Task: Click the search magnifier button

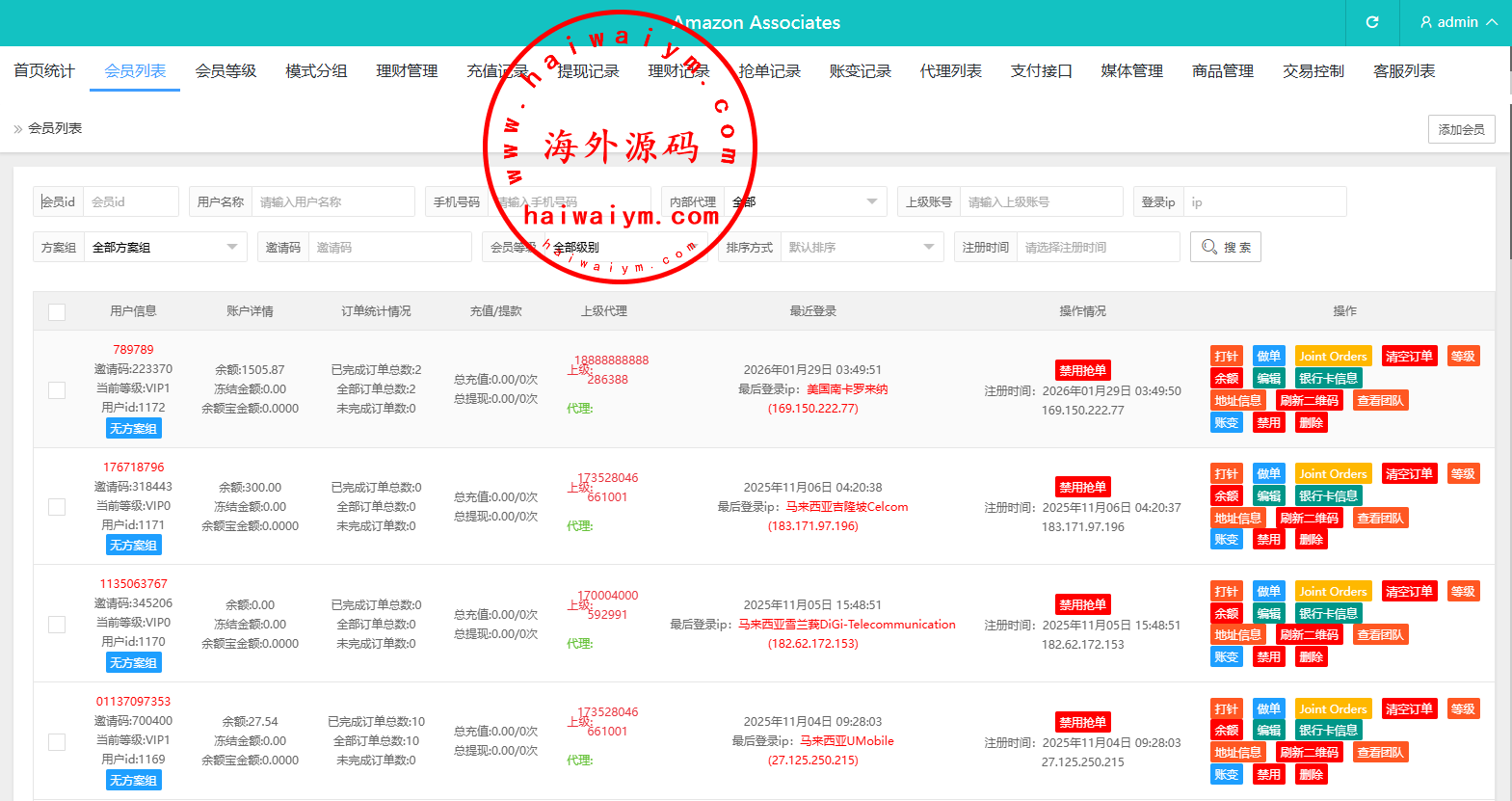Action: 1225,248
